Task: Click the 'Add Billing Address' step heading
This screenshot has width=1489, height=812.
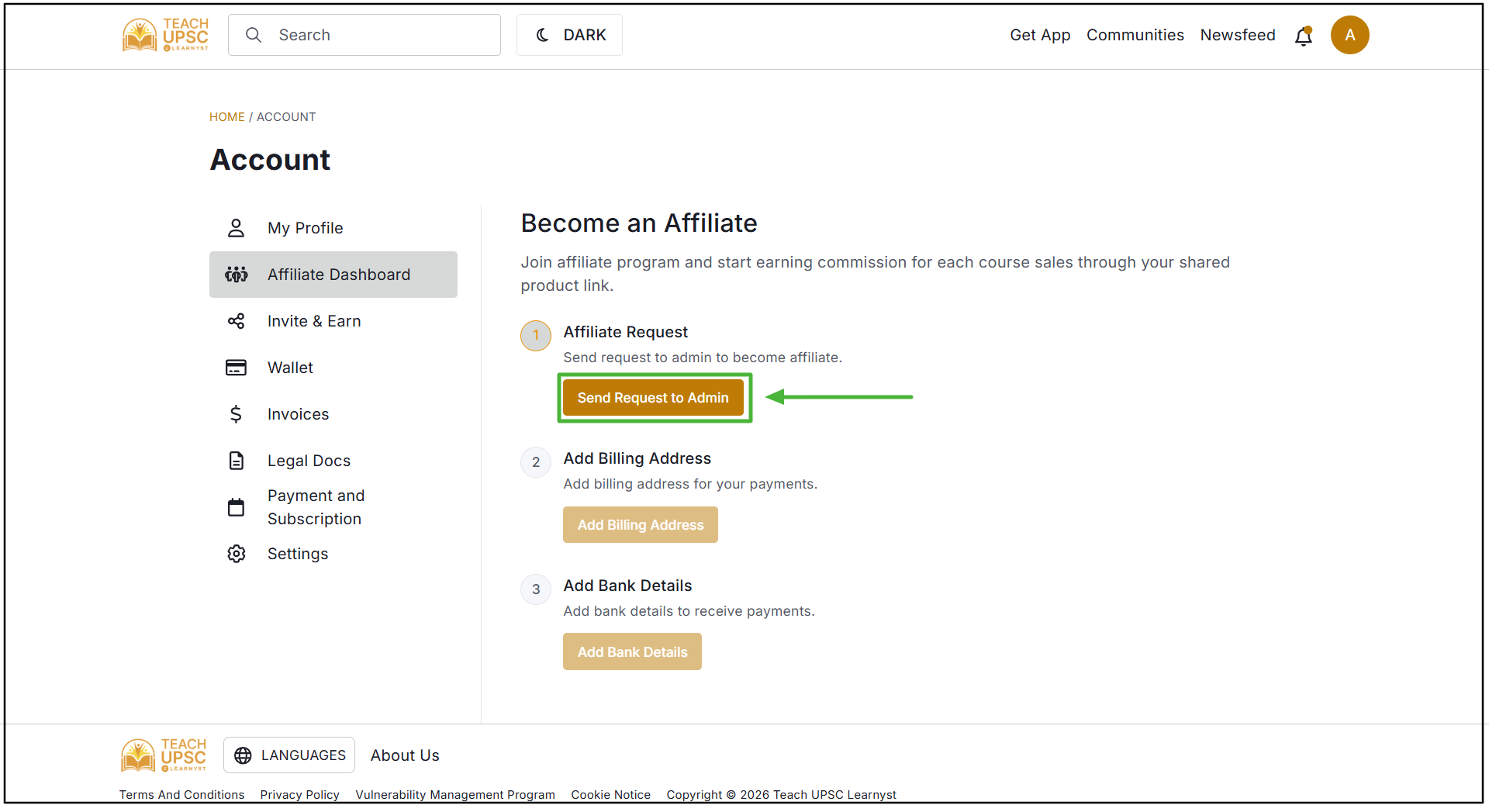Action: pos(637,458)
